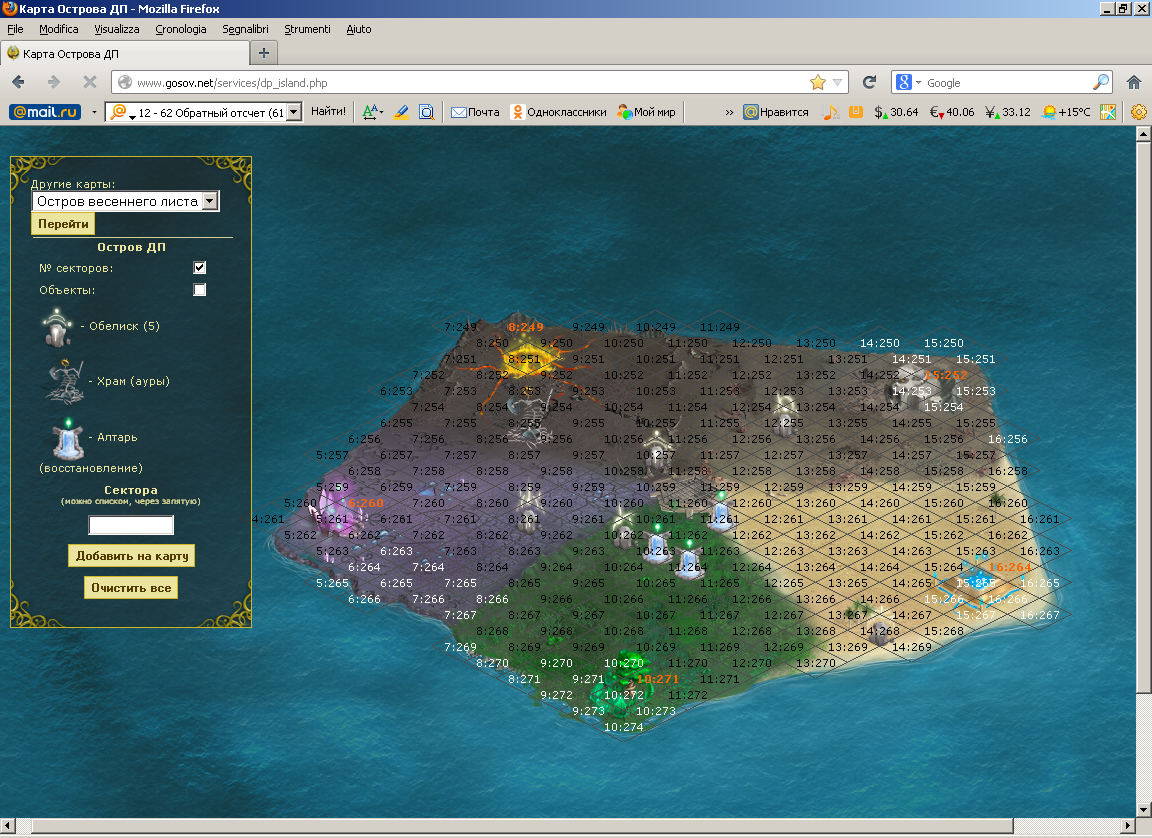This screenshot has height=838, width=1152.
Task: Check the yen exchange rate 33.12
Action: (1008, 112)
